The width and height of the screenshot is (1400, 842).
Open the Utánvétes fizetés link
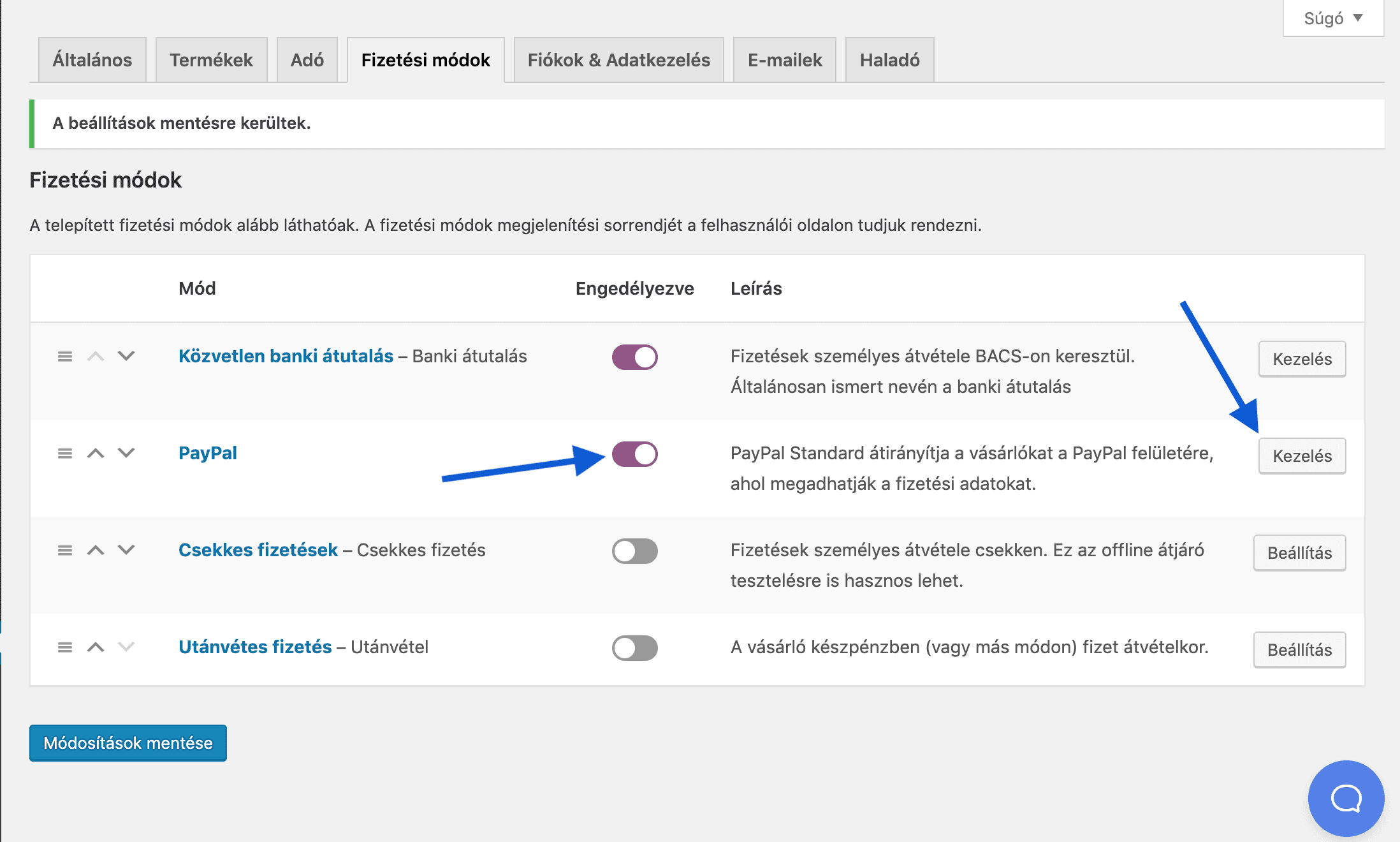click(255, 647)
